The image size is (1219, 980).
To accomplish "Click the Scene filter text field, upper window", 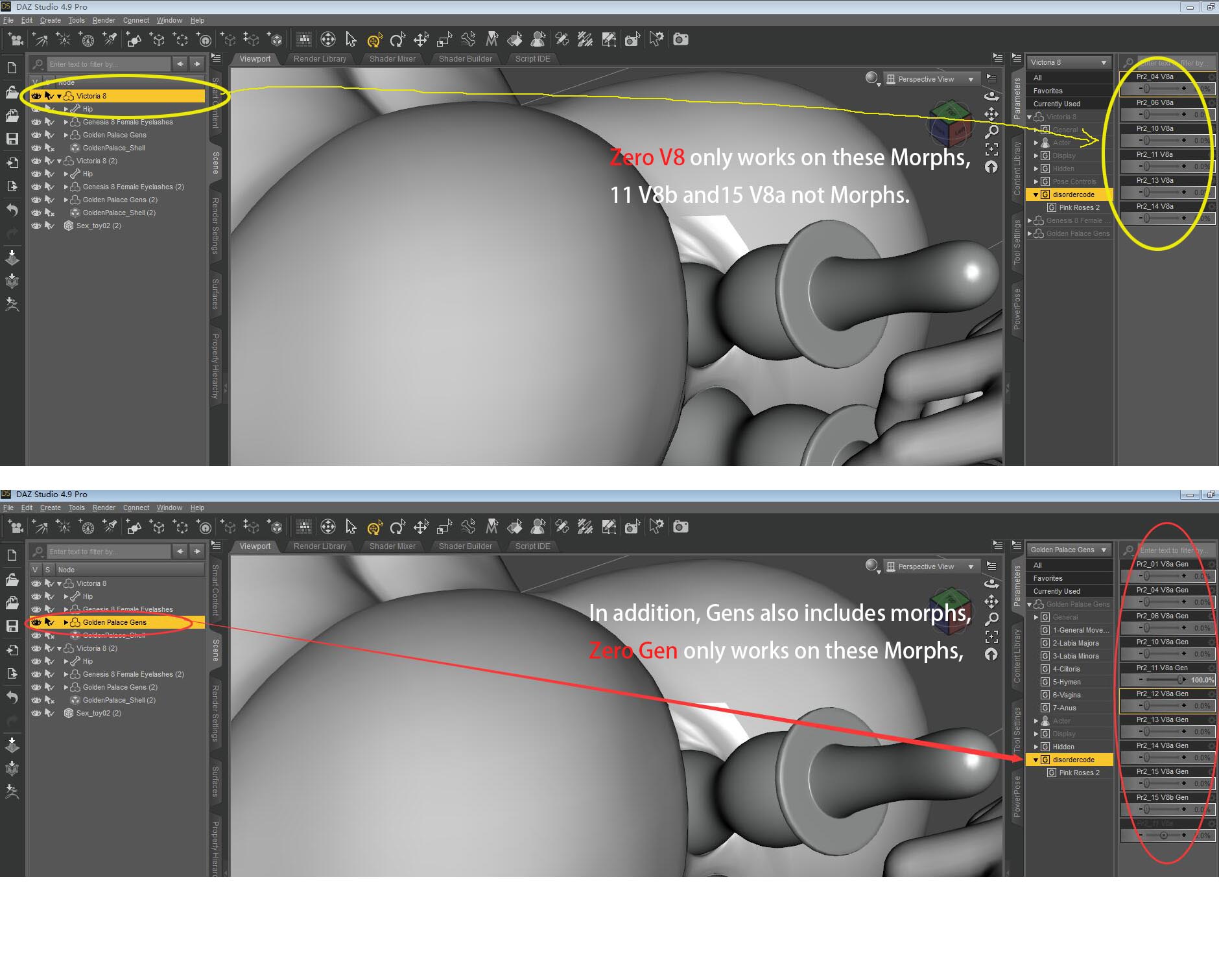I will tap(108, 64).
